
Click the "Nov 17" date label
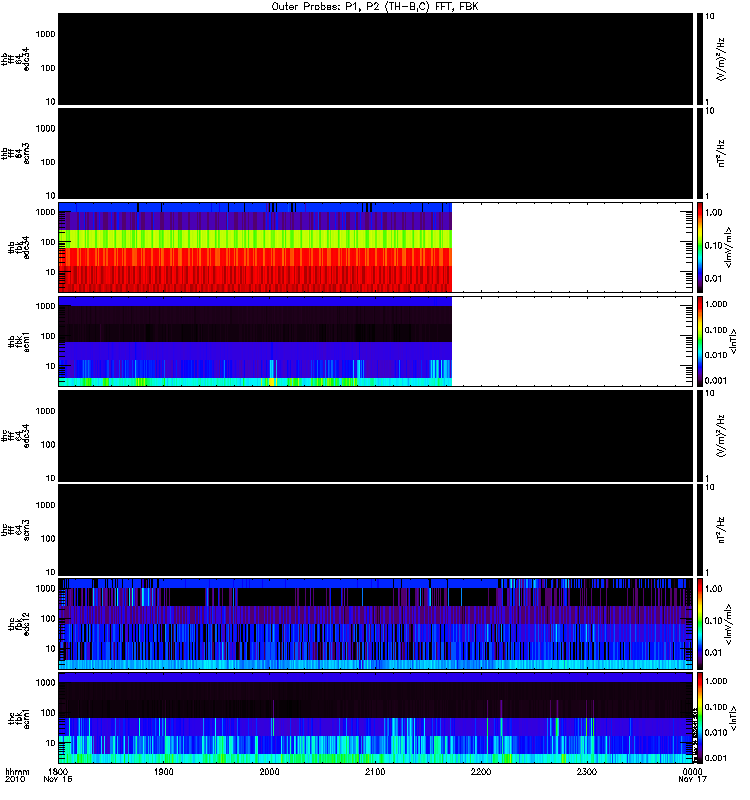click(x=692, y=779)
